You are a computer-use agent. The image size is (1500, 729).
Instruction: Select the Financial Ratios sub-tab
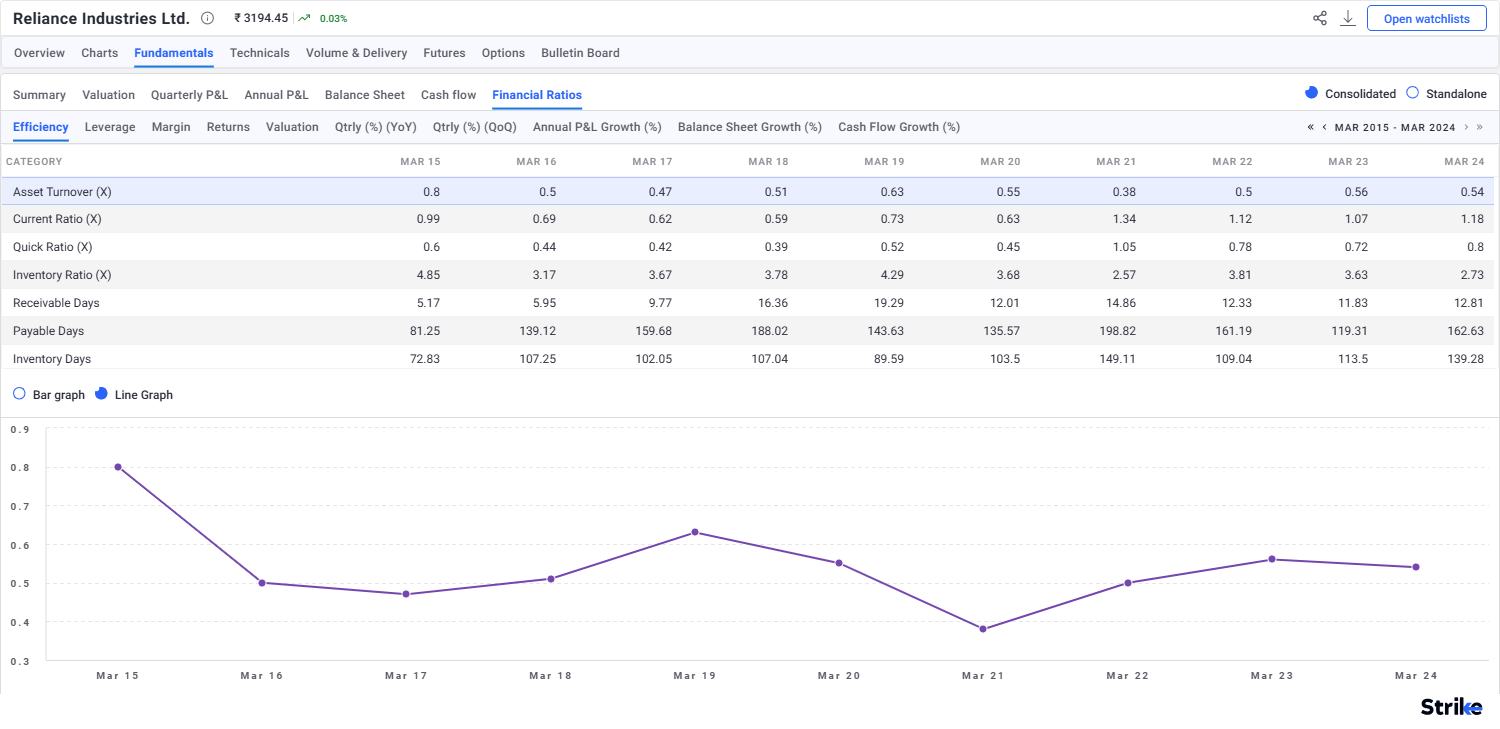pos(537,95)
